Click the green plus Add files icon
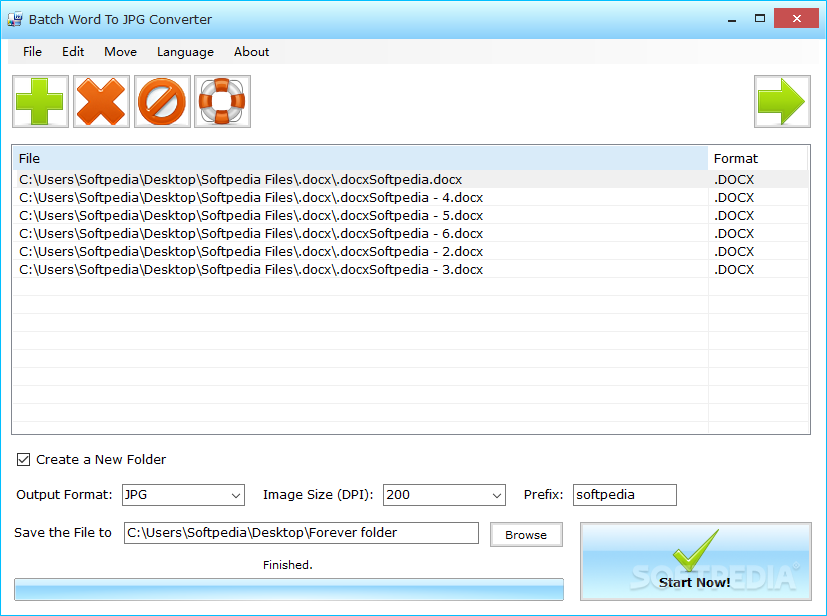 41,101
